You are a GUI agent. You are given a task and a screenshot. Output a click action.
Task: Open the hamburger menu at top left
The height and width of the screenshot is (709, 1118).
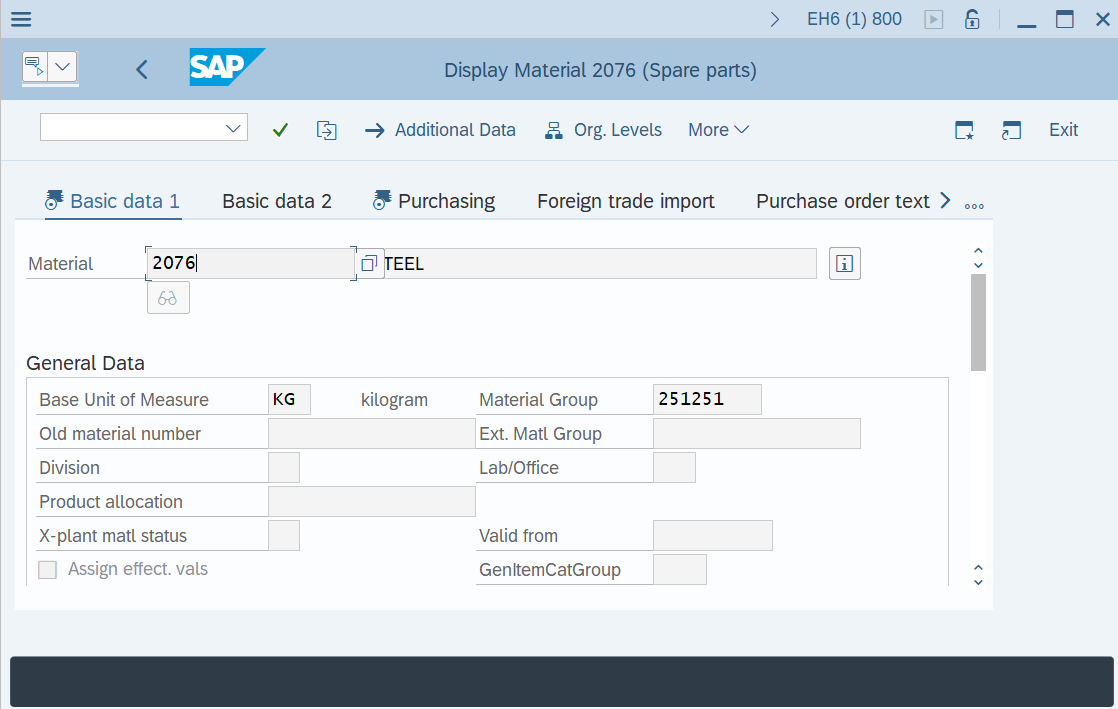coord(20,19)
